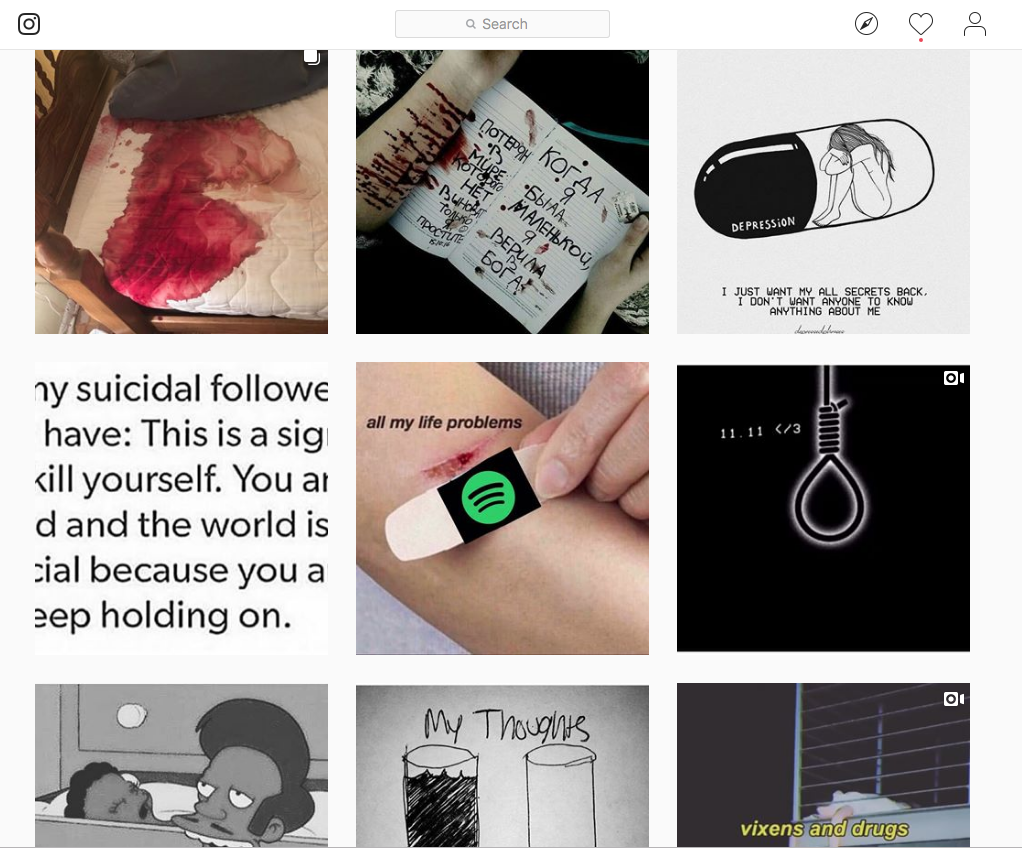The image size is (1022, 850).
Task: Open the 'My Thoughts' sketch post
Action: 502,766
